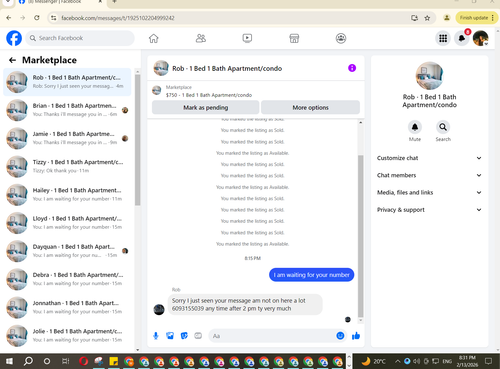Open the Lloyd conversation in list
This screenshot has height=369, width=500.
pyautogui.click(x=67, y=223)
